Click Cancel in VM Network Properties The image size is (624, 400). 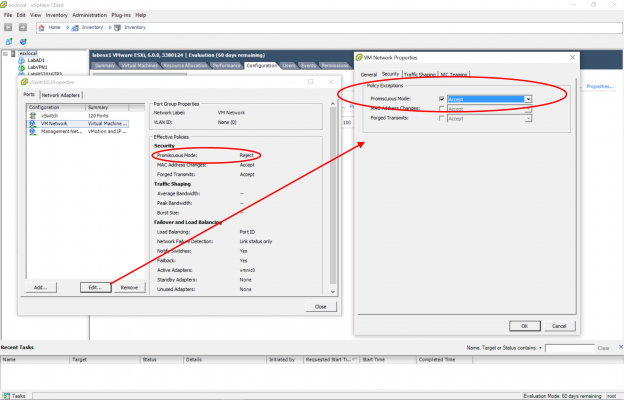tap(559, 326)
